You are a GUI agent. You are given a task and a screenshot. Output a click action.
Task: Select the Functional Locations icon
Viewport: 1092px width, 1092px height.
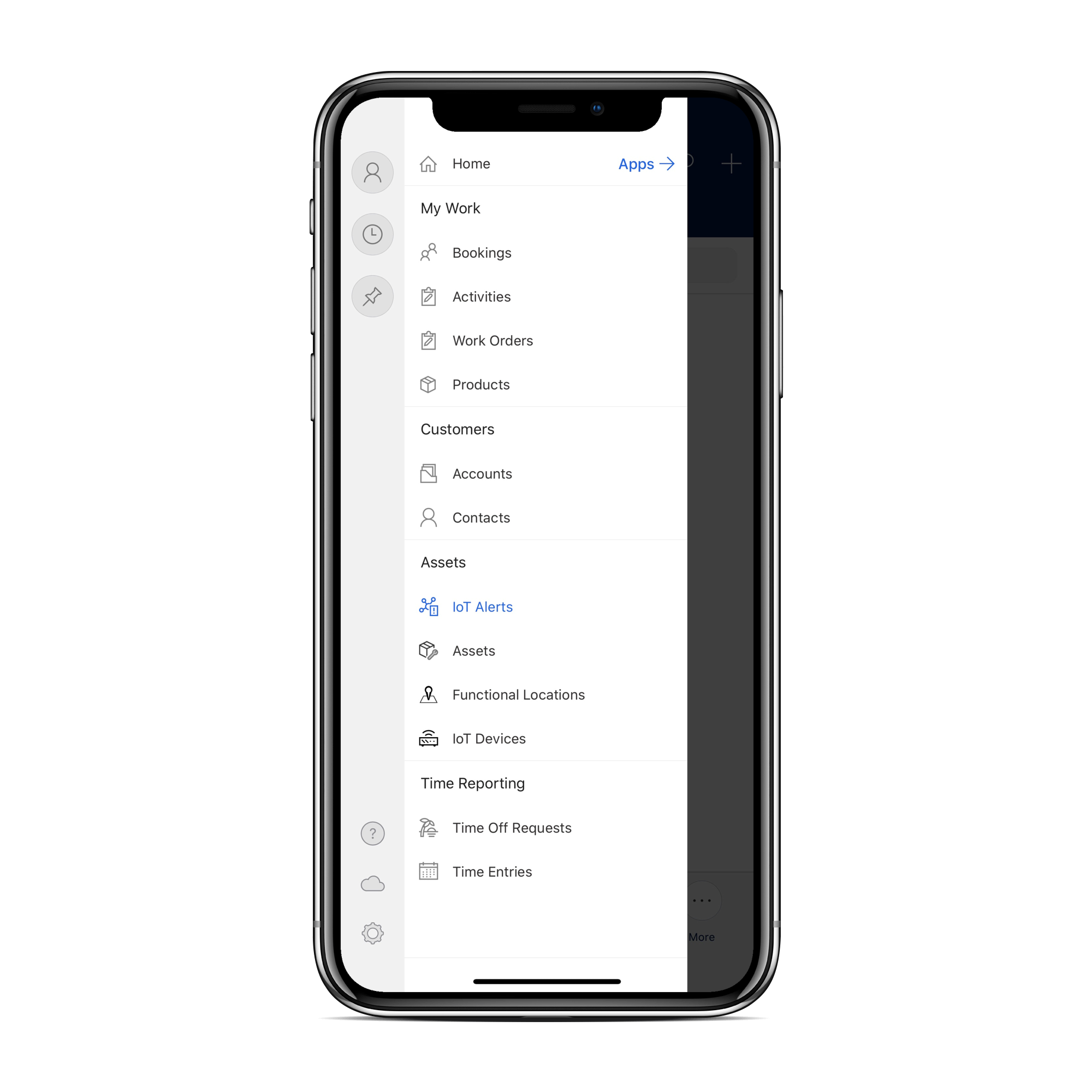pos(427,695)
